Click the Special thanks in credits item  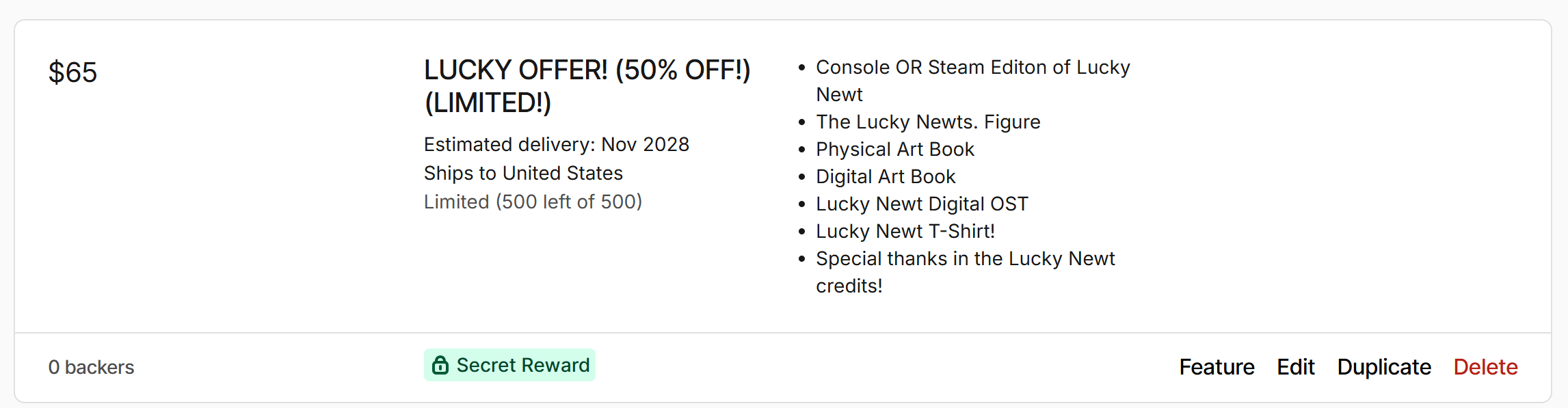965,259
